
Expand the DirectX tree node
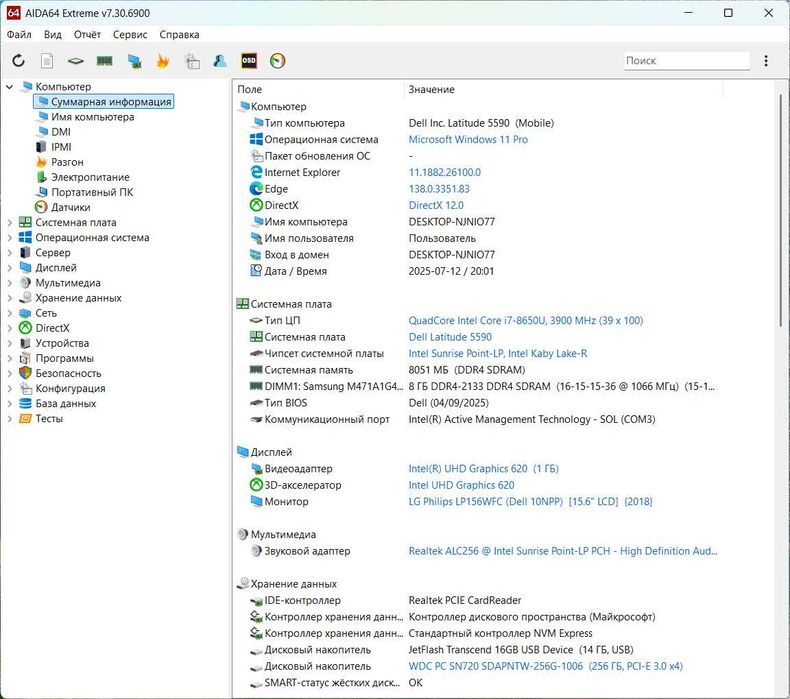tap(9, 328)
